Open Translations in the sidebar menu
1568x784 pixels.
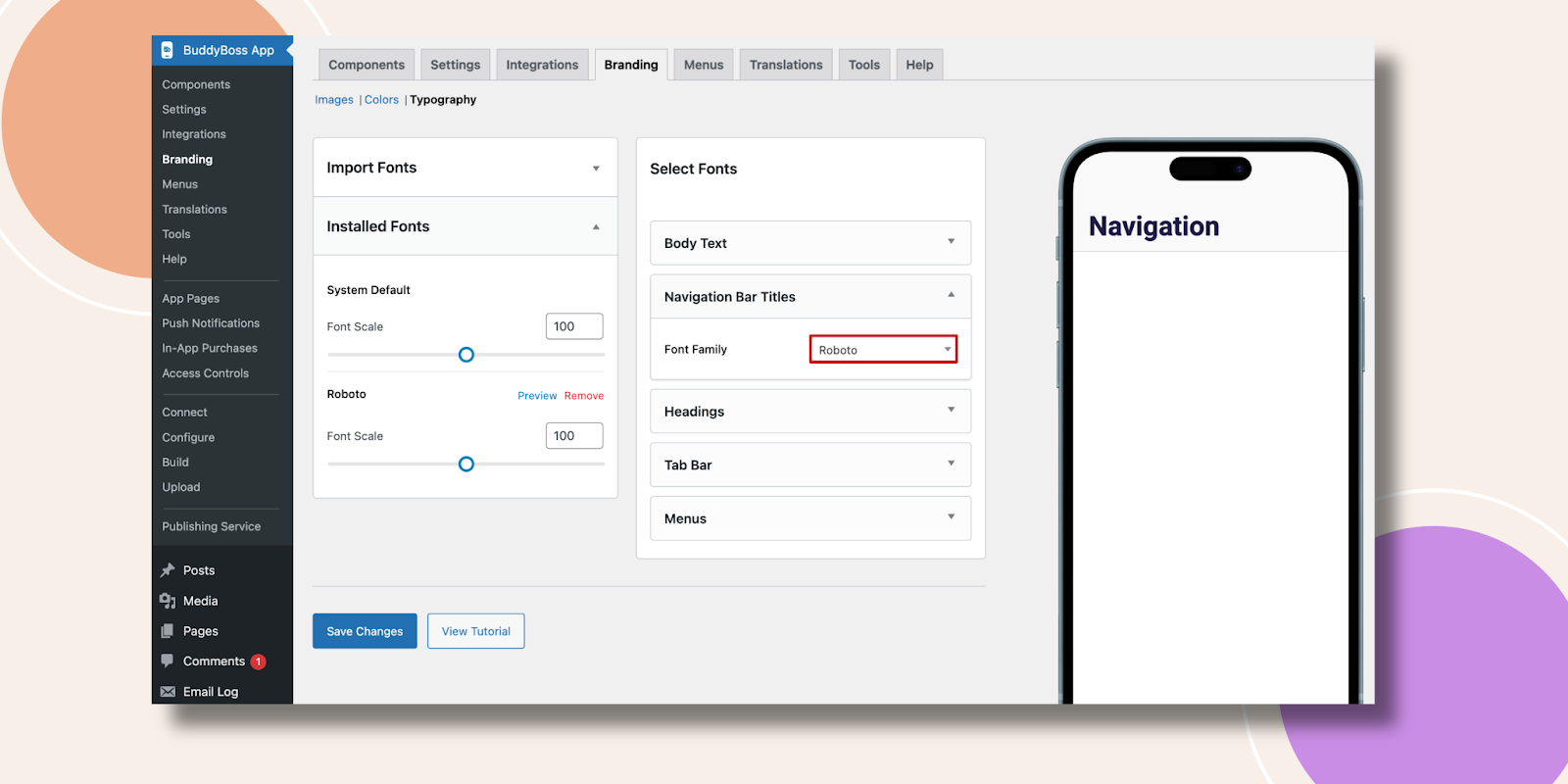point(194,210)
